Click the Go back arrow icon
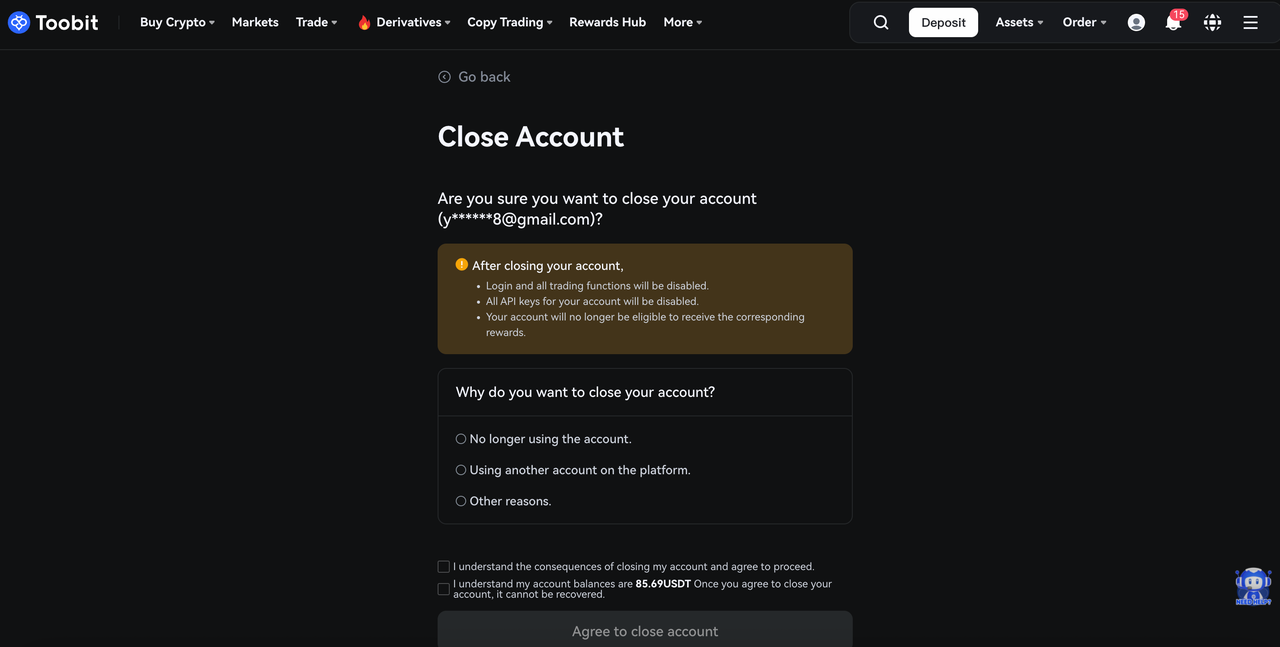The width and height of the screenshot is (1280, 647). pyautogui.click(x=444, y=77)
